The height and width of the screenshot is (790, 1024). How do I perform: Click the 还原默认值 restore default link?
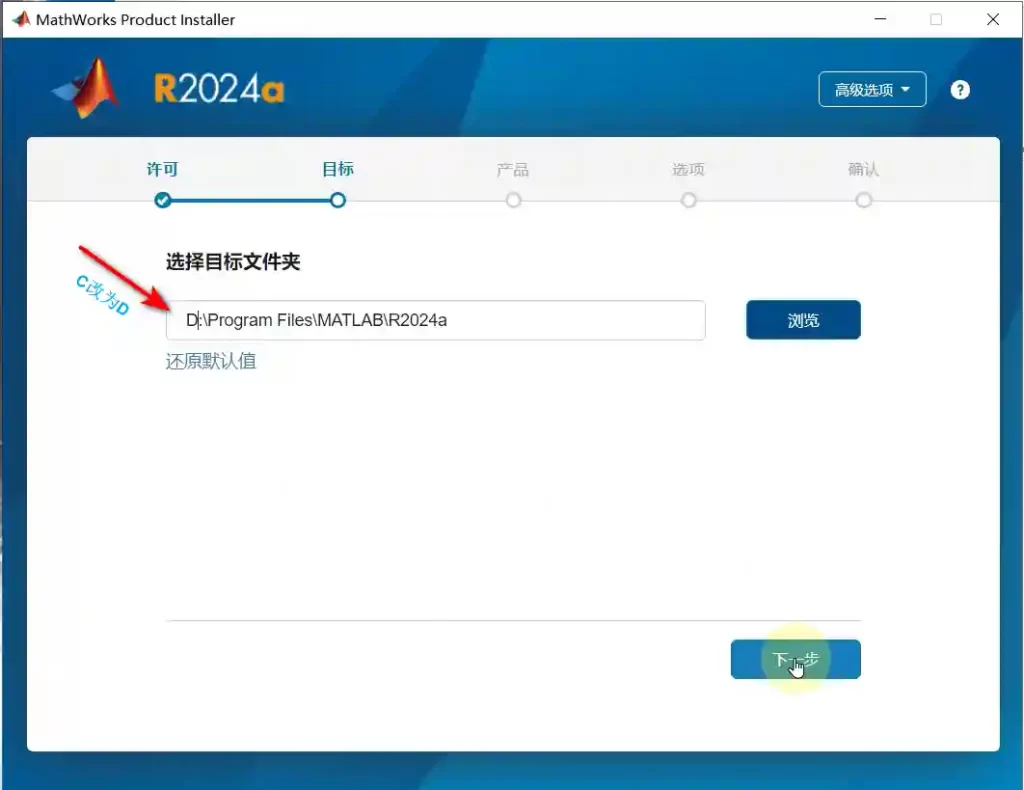pos(211,361)
